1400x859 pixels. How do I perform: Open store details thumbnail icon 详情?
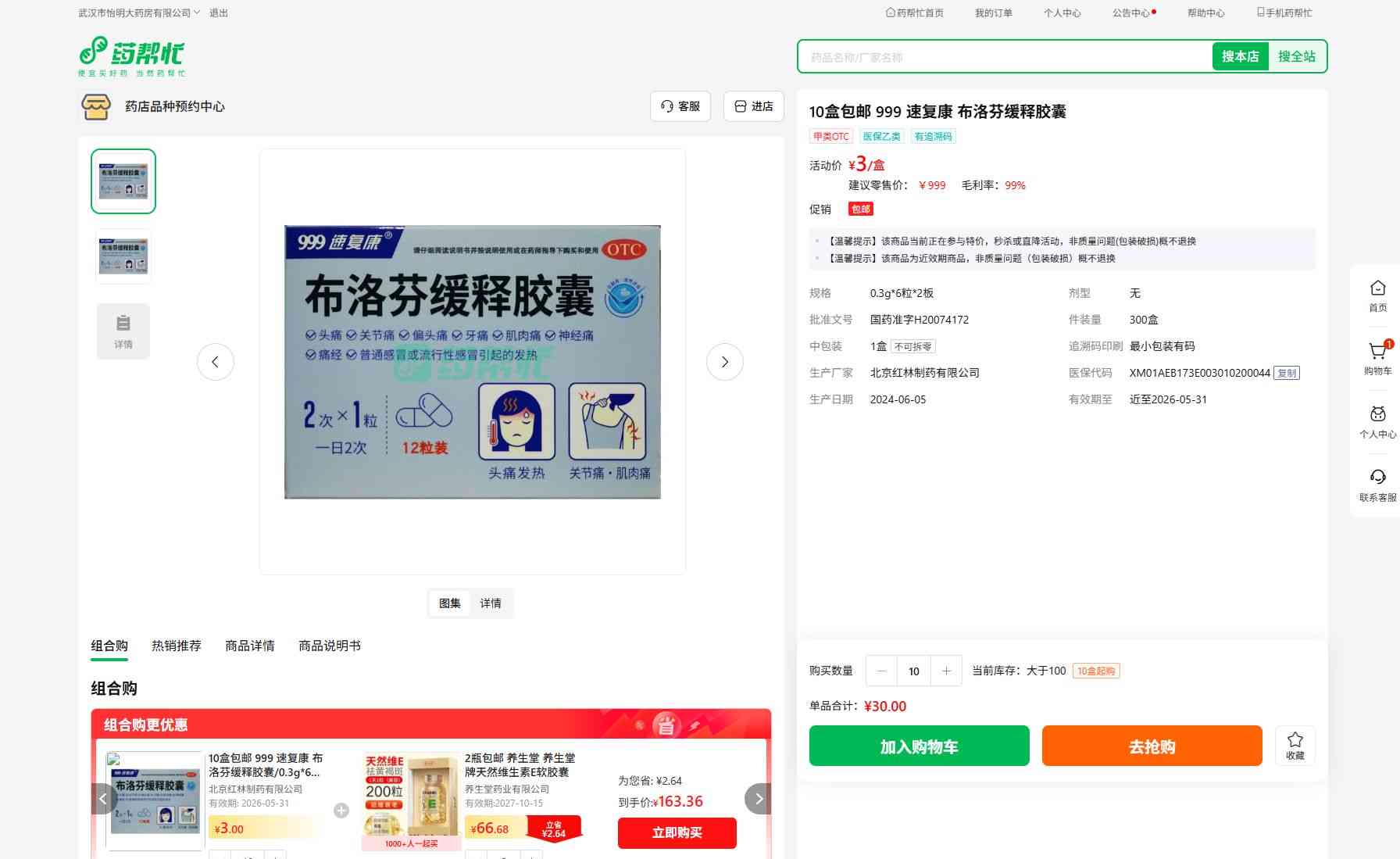click(123, 331)
